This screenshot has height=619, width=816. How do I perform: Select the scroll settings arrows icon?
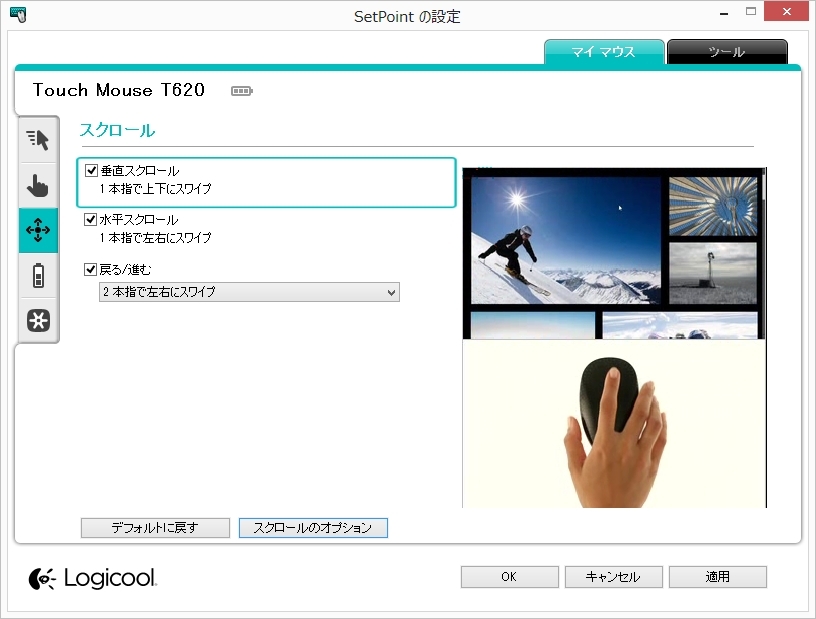coord(38,230)
